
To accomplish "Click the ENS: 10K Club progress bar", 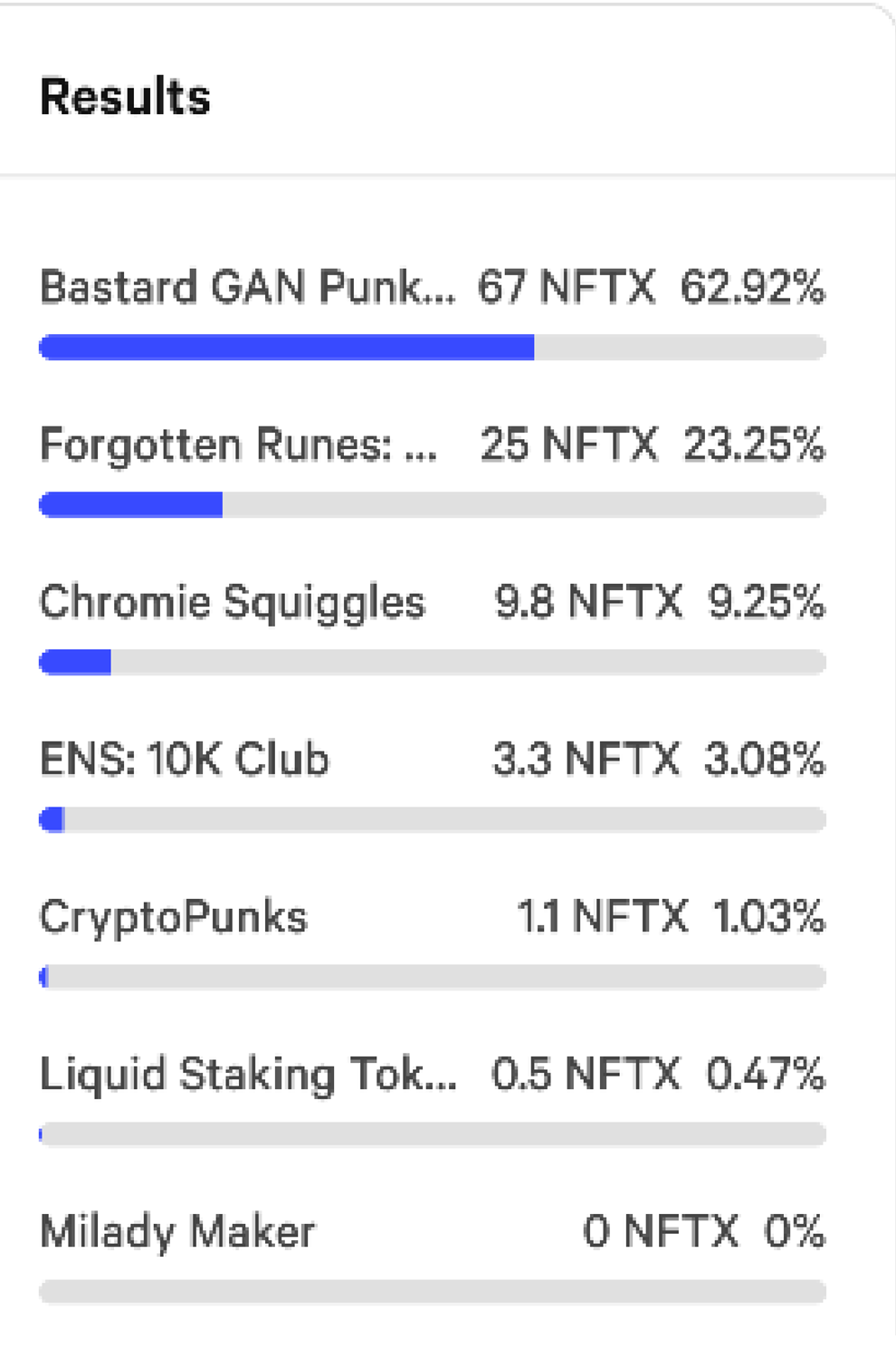I will coord(432,820).
